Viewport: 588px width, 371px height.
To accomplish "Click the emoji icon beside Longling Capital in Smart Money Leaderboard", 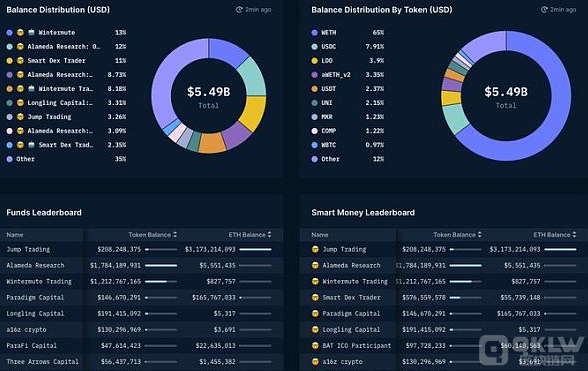I will coord(315,330).
